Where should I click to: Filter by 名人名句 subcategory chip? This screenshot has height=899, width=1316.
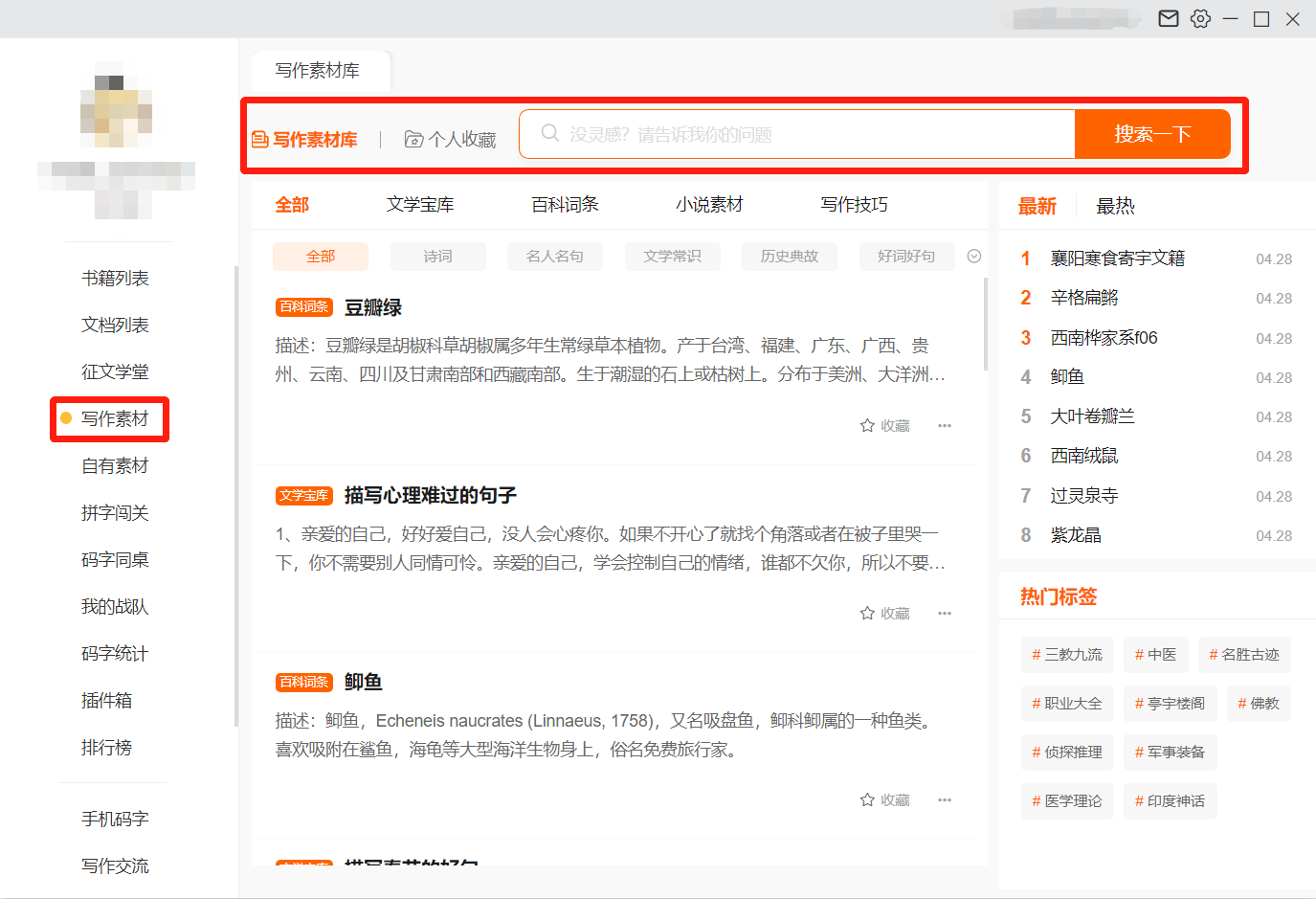(555, 257)
